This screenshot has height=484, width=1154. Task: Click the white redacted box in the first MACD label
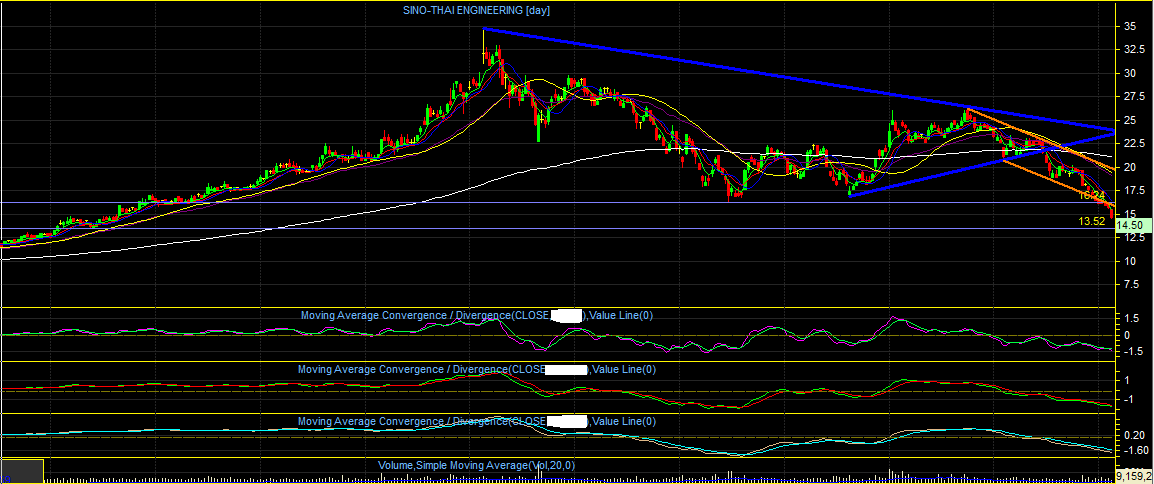(x=567, y=316)
